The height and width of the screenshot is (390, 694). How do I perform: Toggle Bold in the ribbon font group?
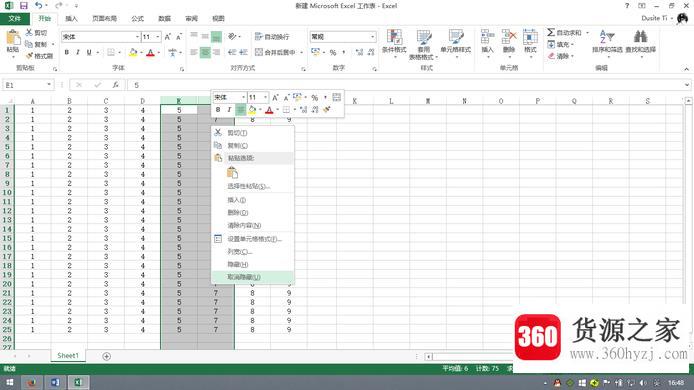click(67, 52)
